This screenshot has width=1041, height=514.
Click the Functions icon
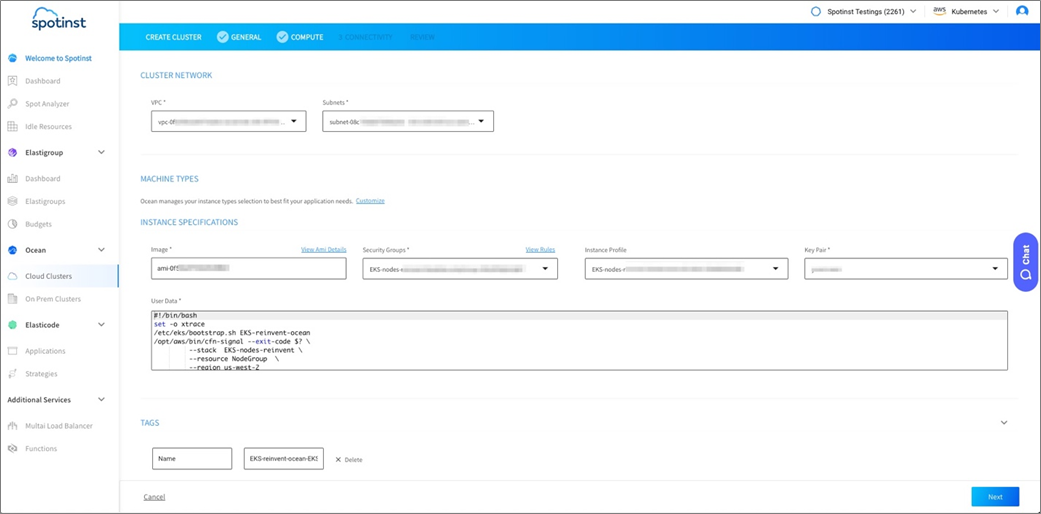point(12,449)
